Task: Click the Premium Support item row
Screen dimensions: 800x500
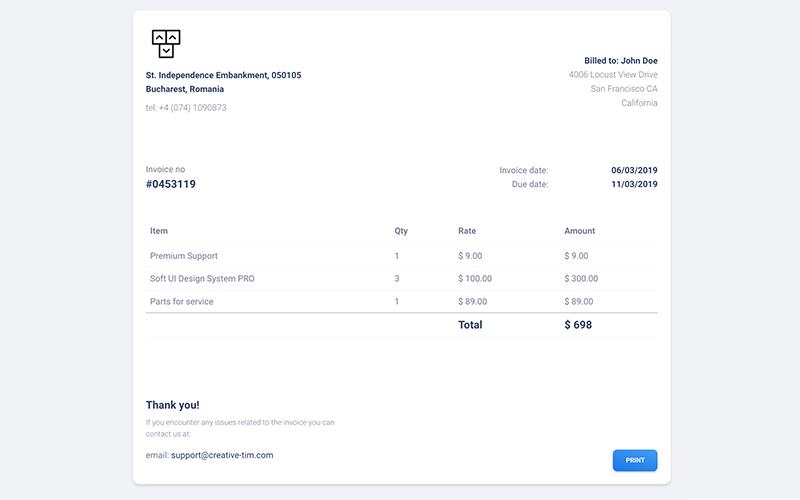Action: point(184,256)
